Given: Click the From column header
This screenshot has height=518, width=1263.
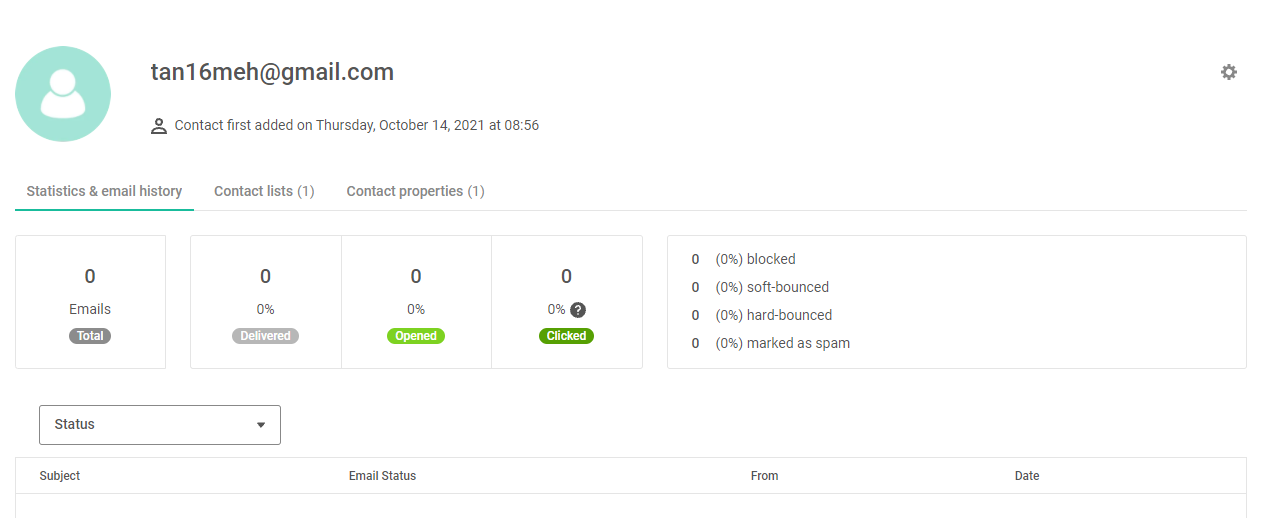Looking at the screenshot, I should (x=764, y=476).
